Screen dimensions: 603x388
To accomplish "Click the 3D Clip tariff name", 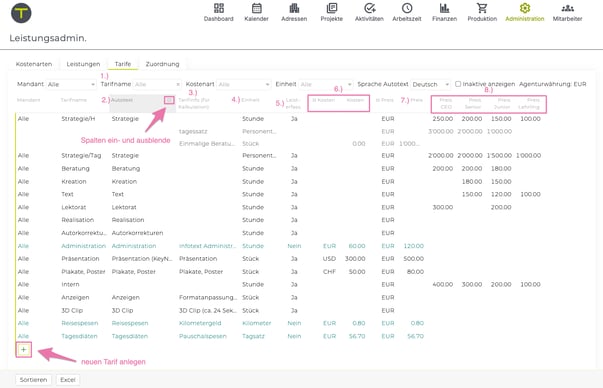I will coord(72,310).
